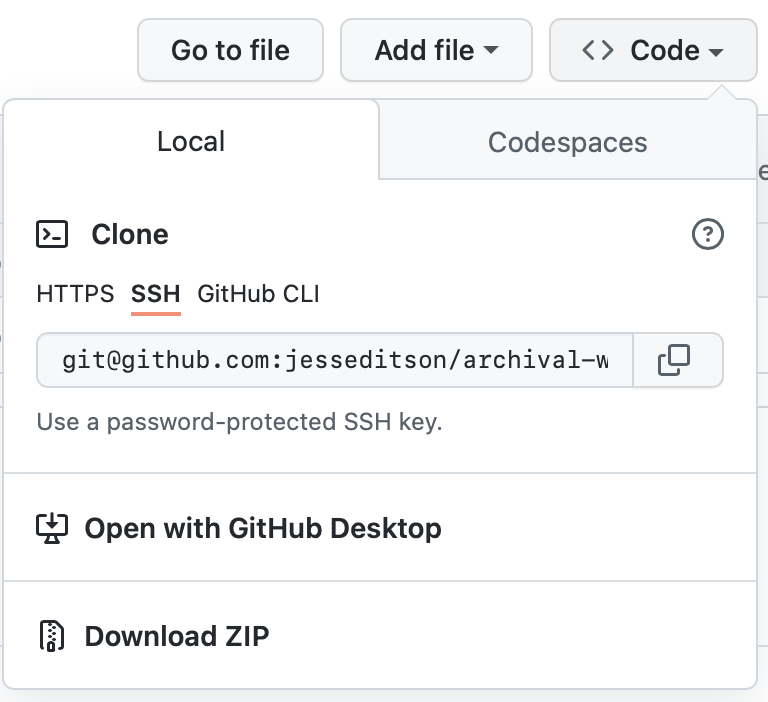Collapse the Code dropdown menu
768x702 pixels.
653,50
